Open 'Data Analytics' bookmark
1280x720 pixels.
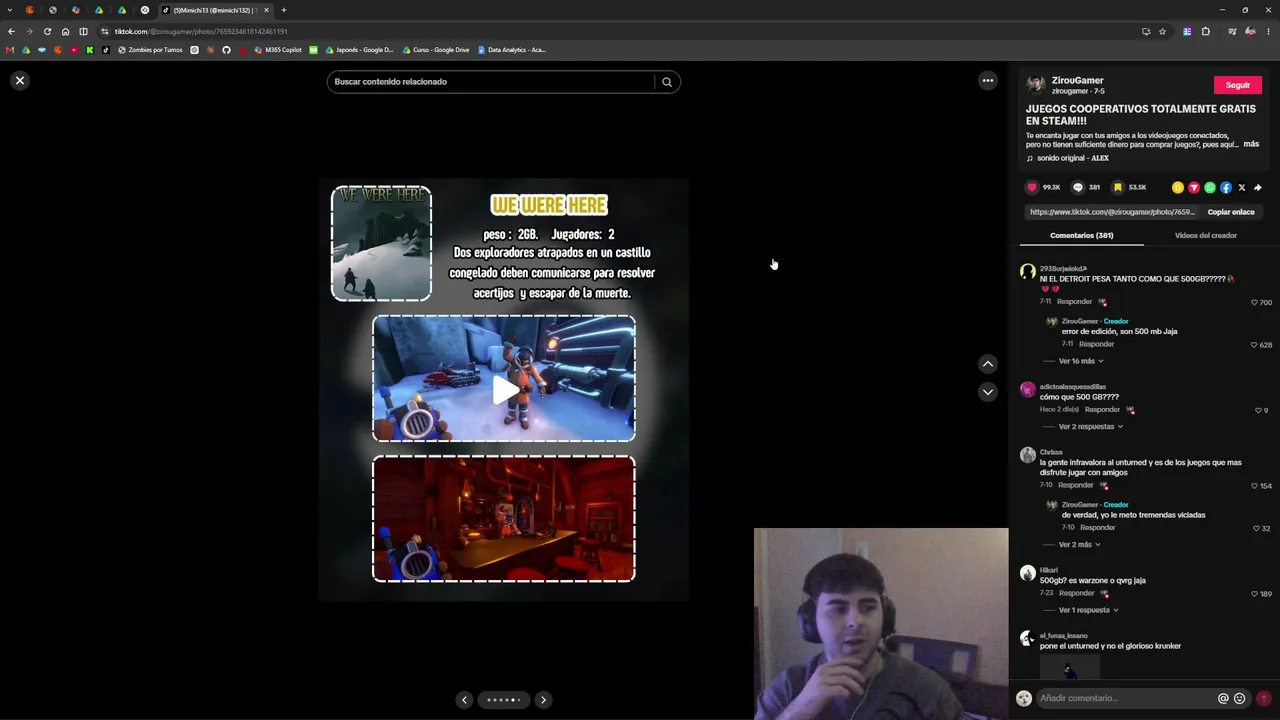(511, 50)
